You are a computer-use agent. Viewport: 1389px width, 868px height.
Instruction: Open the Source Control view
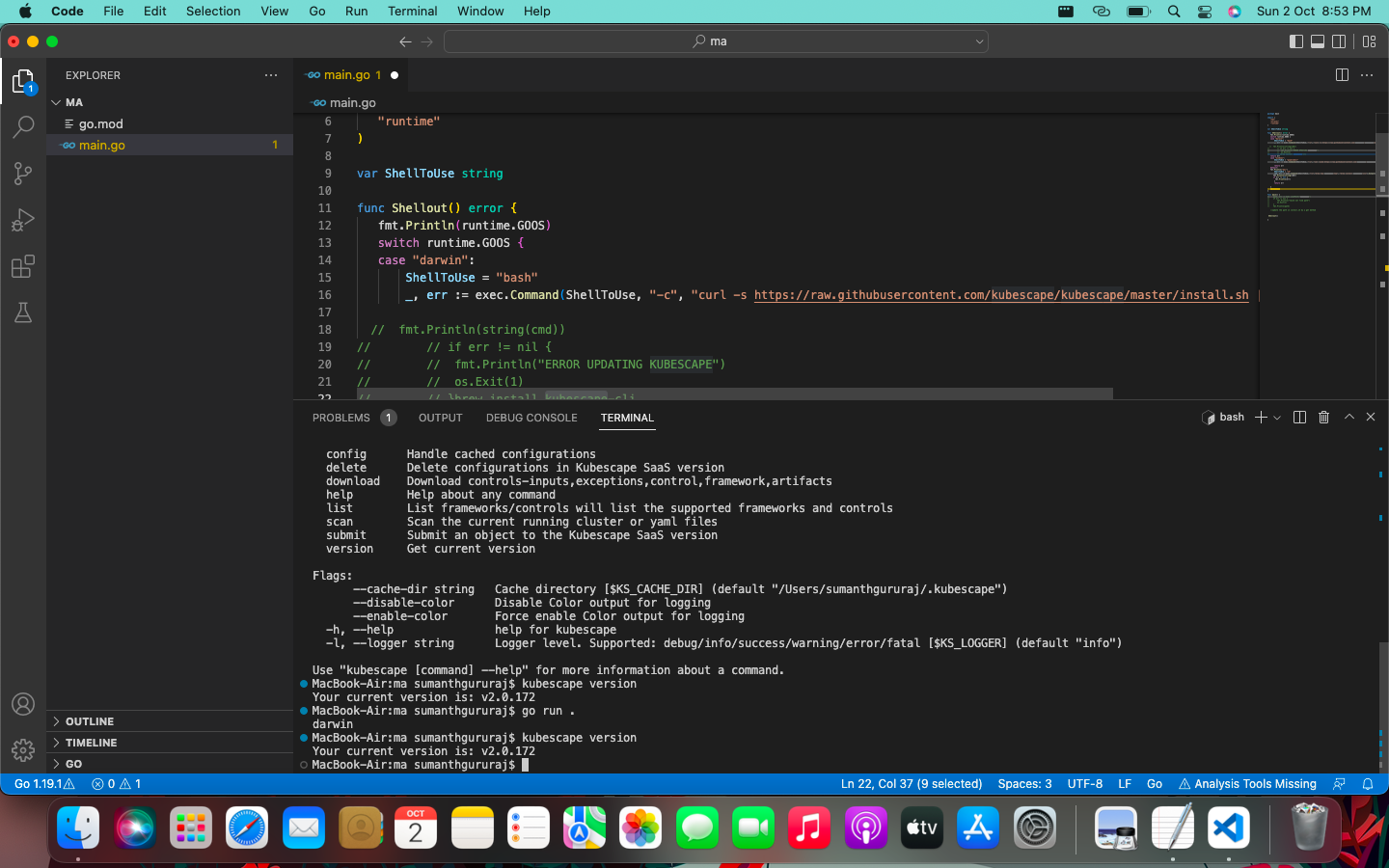23,174
